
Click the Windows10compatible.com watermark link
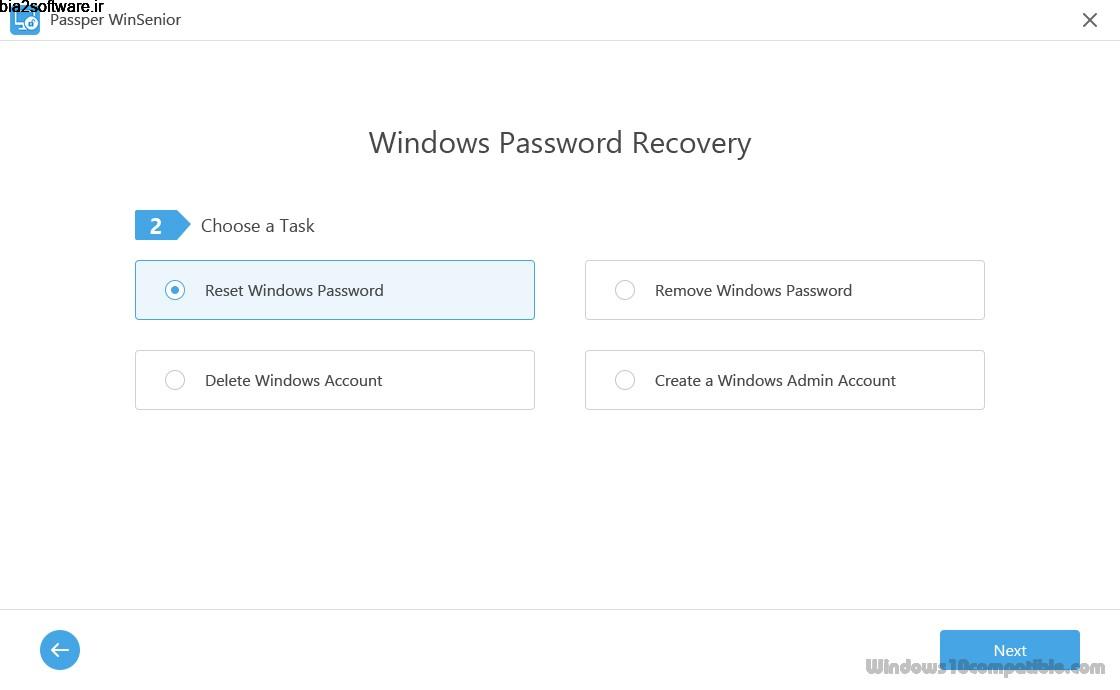pos(985,664)
